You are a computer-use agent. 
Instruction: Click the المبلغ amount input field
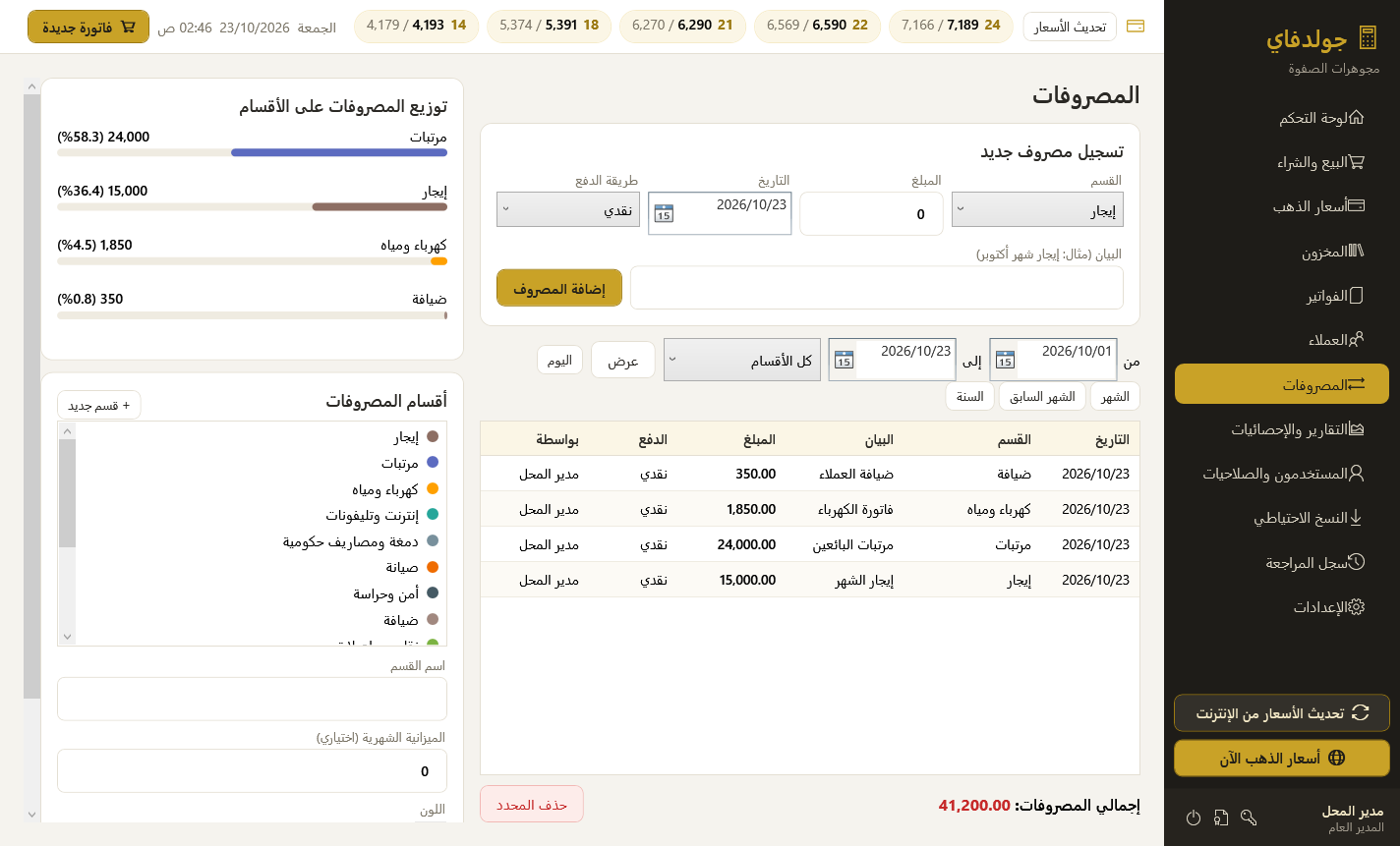[871, 213]
